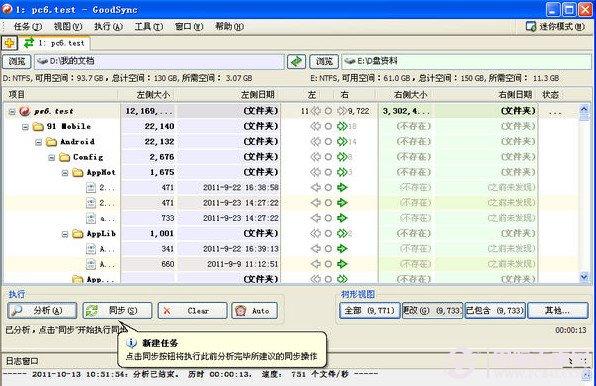Collapse the Android folder

click(x=39, y=142)
